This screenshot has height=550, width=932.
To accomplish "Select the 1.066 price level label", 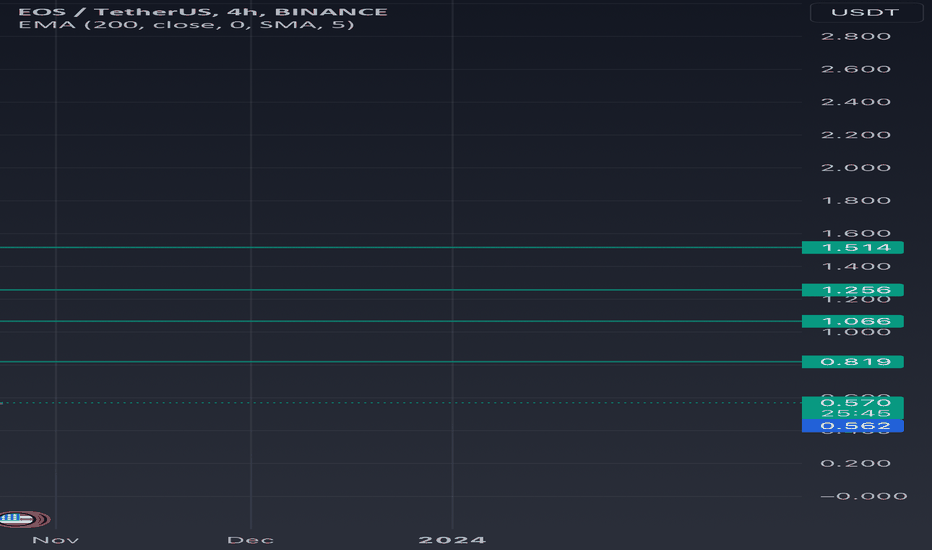I will tap(852, 322).
